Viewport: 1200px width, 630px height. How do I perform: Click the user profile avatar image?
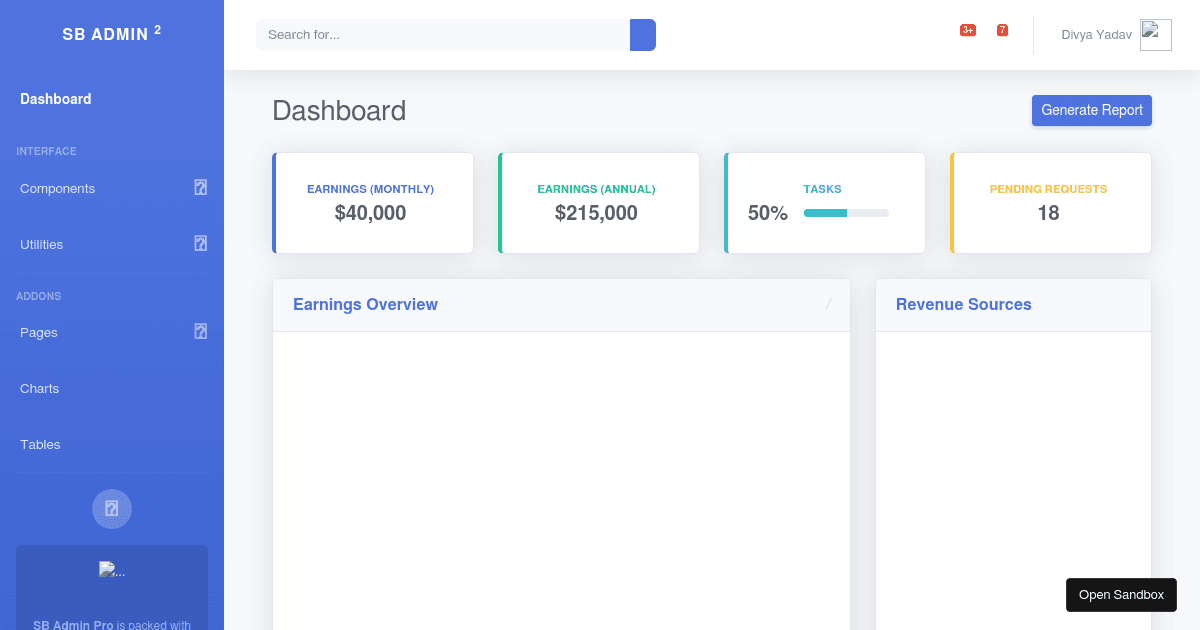pos(1155,35)
